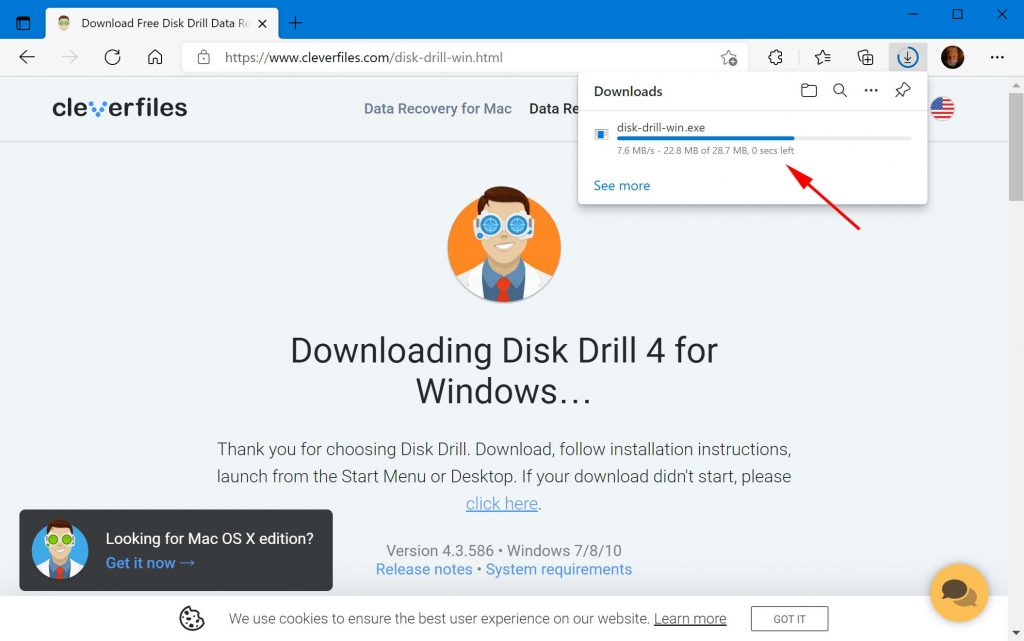Search downloads in the Downloads panel
1024x641 pixels.
pos(840,90)
